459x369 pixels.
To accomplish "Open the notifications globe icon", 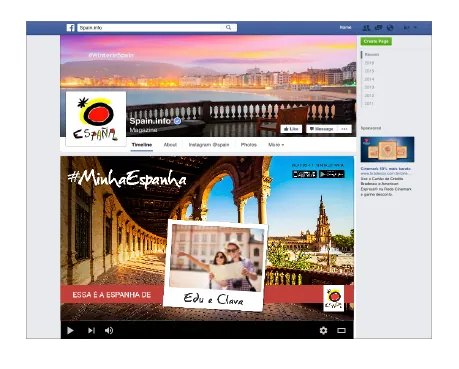I will [x=390, y=28].
